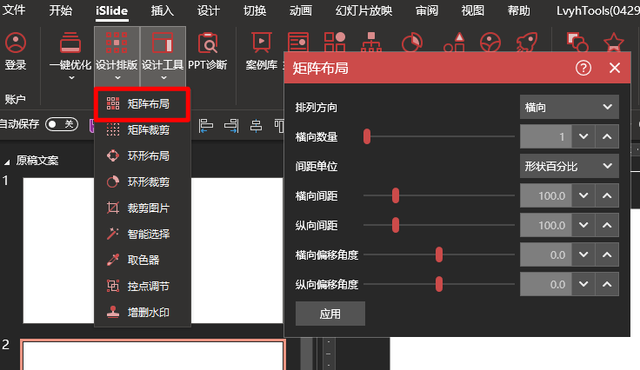This screenshot has height=370, width=640.
Task: Click the align left toolbar icon
Action: point(206,126)
